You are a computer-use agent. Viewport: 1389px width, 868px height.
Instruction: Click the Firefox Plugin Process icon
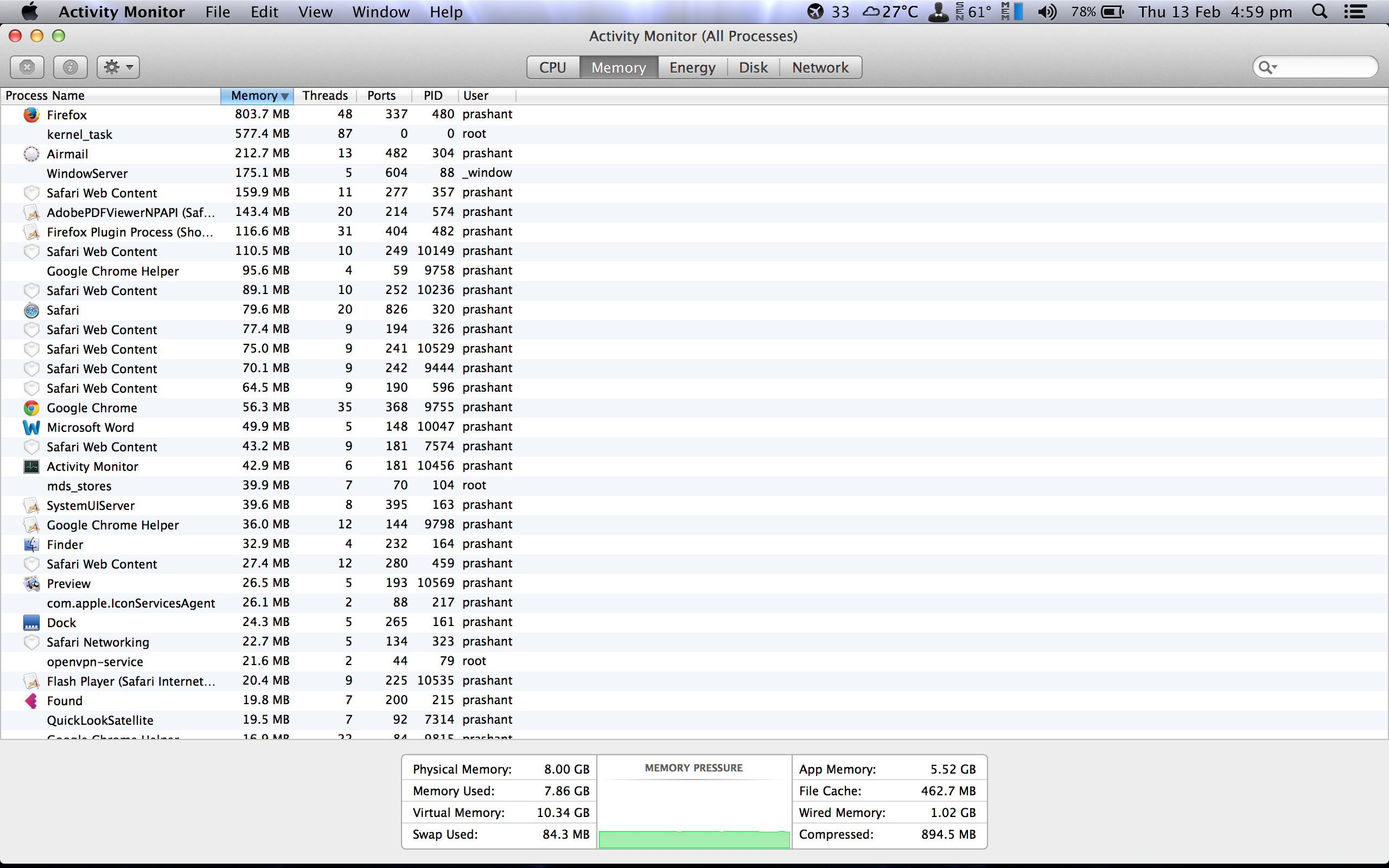(31, 232)
